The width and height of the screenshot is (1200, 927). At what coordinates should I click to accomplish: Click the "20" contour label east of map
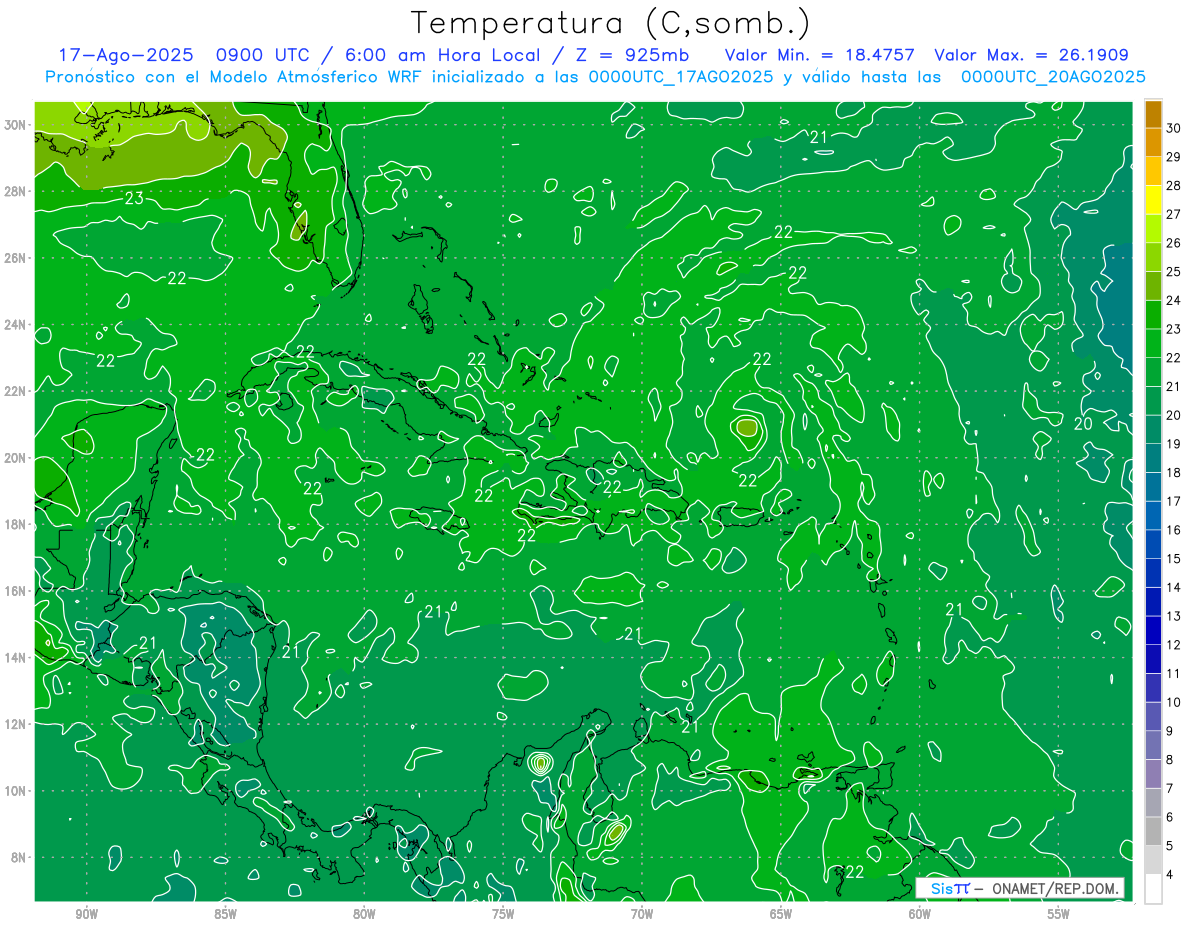tap(1083, 423)
